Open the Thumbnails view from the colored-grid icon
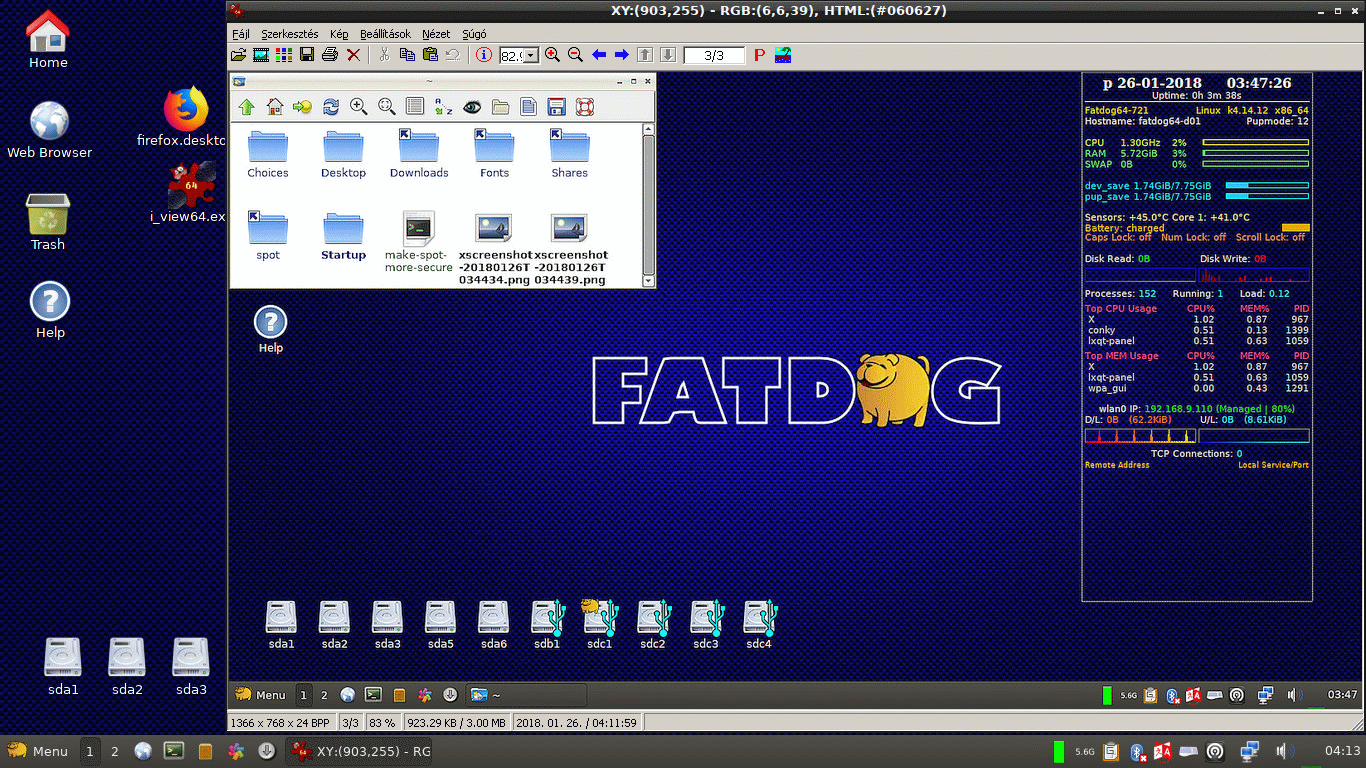The image size is (1366, 768). 284,55
